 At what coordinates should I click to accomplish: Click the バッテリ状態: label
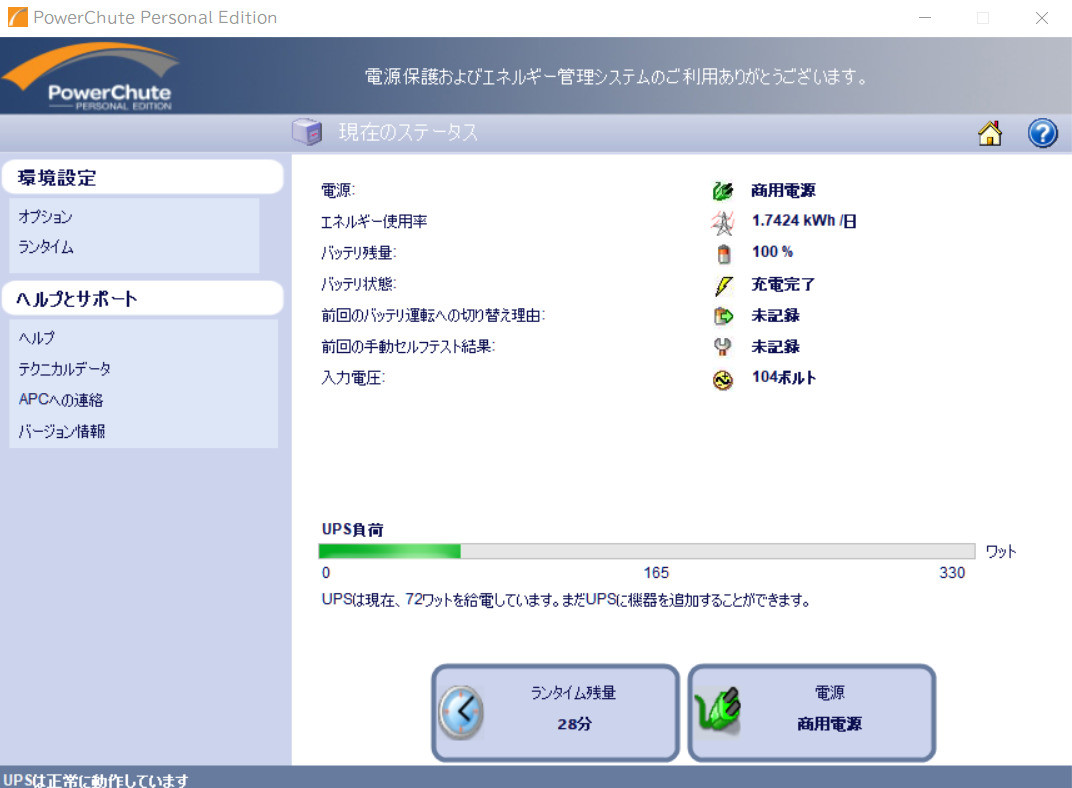click(x=359, y=284)
